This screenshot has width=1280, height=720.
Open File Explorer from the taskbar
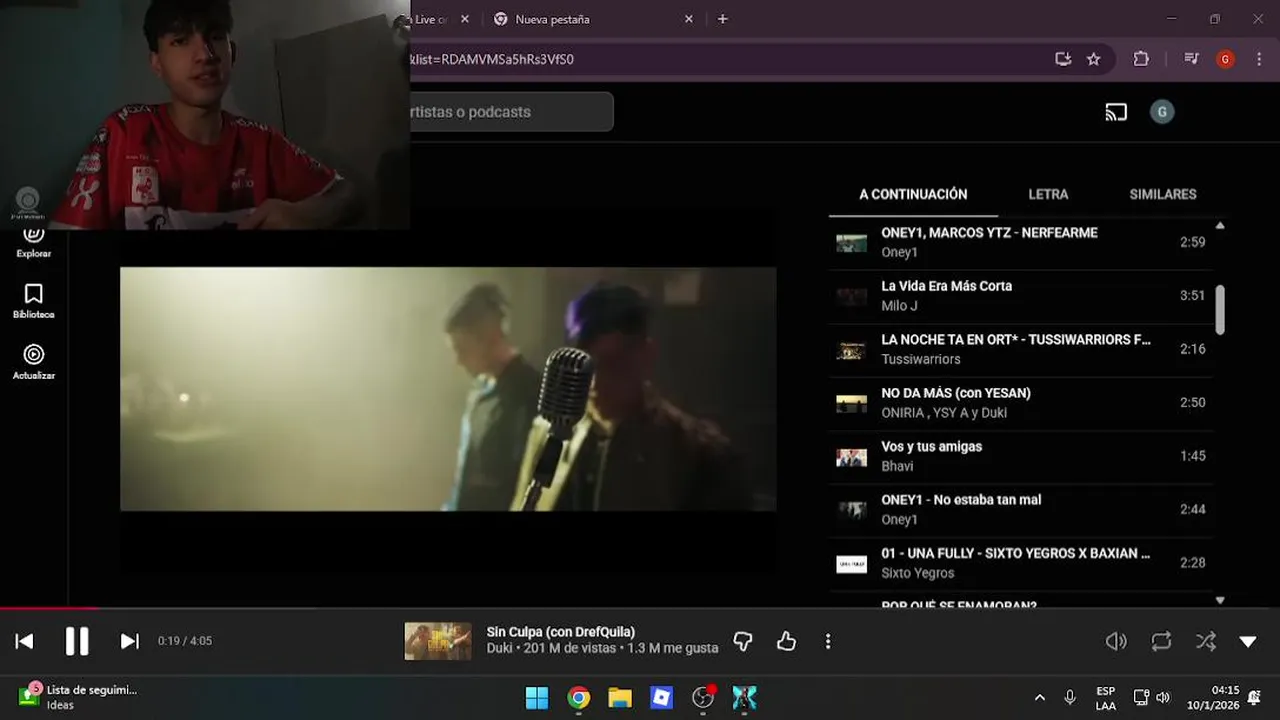pyautogui.click(x=620, y=697)
